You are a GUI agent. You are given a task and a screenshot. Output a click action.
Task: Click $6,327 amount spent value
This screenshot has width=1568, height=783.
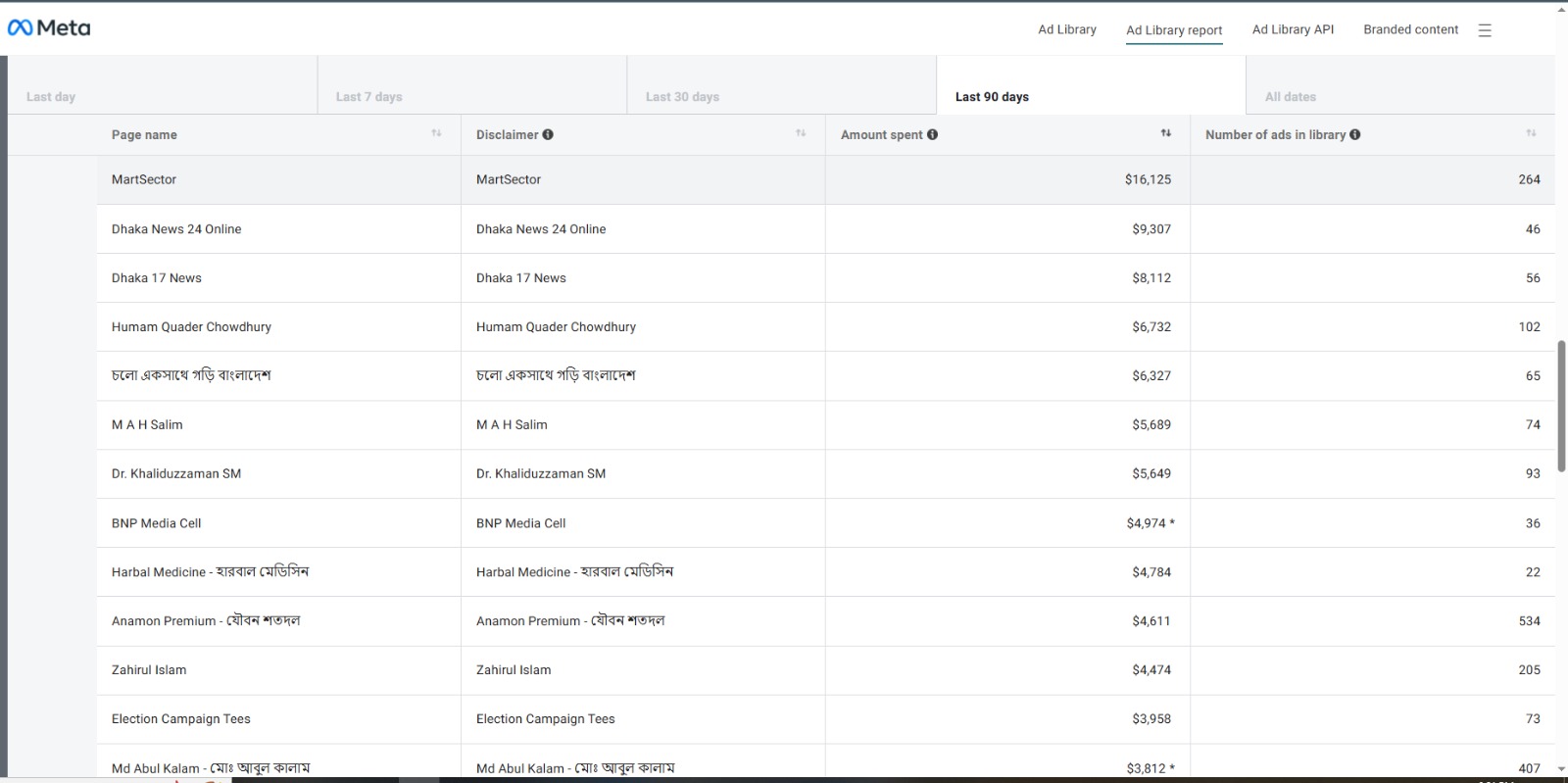click(x=1151, y=376)
